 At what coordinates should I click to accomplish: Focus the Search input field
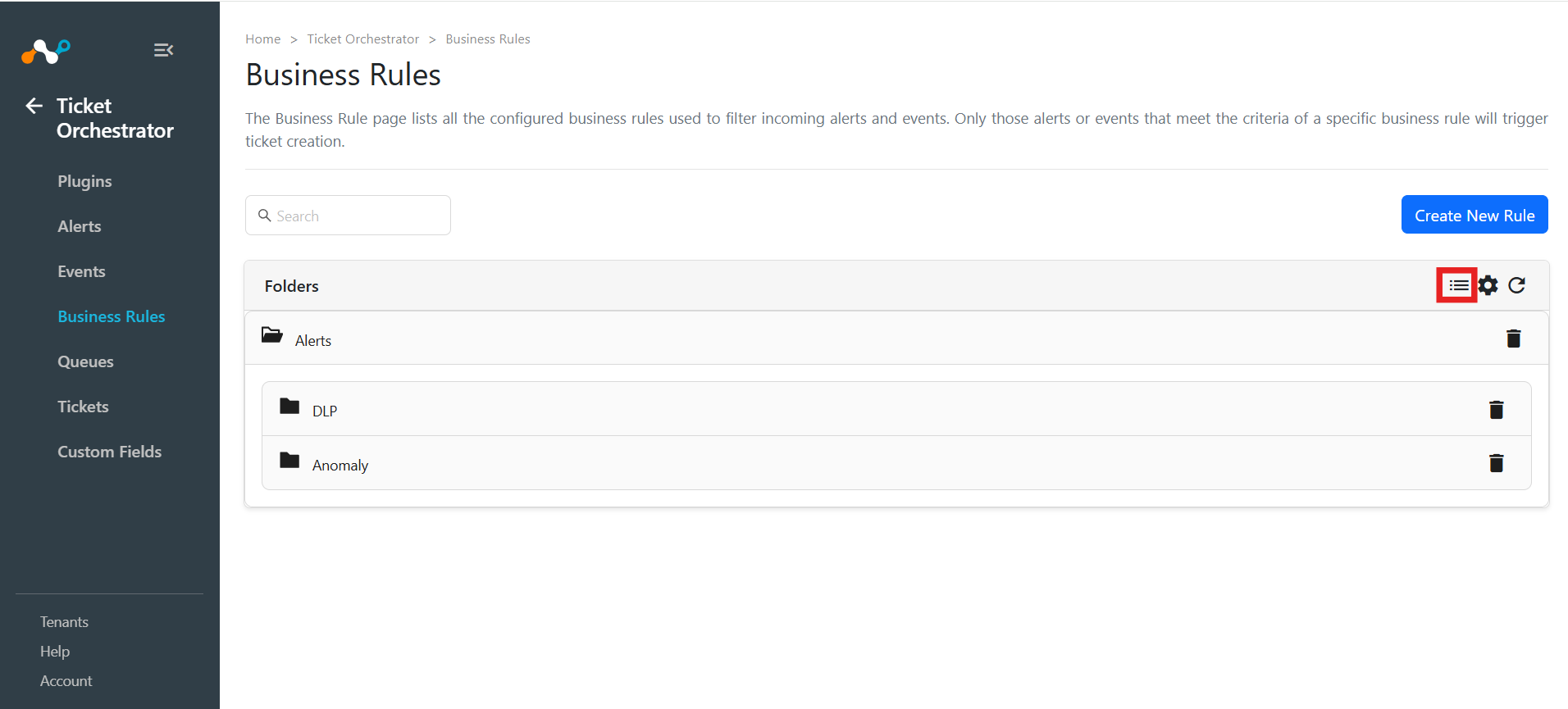click(348, 216)
